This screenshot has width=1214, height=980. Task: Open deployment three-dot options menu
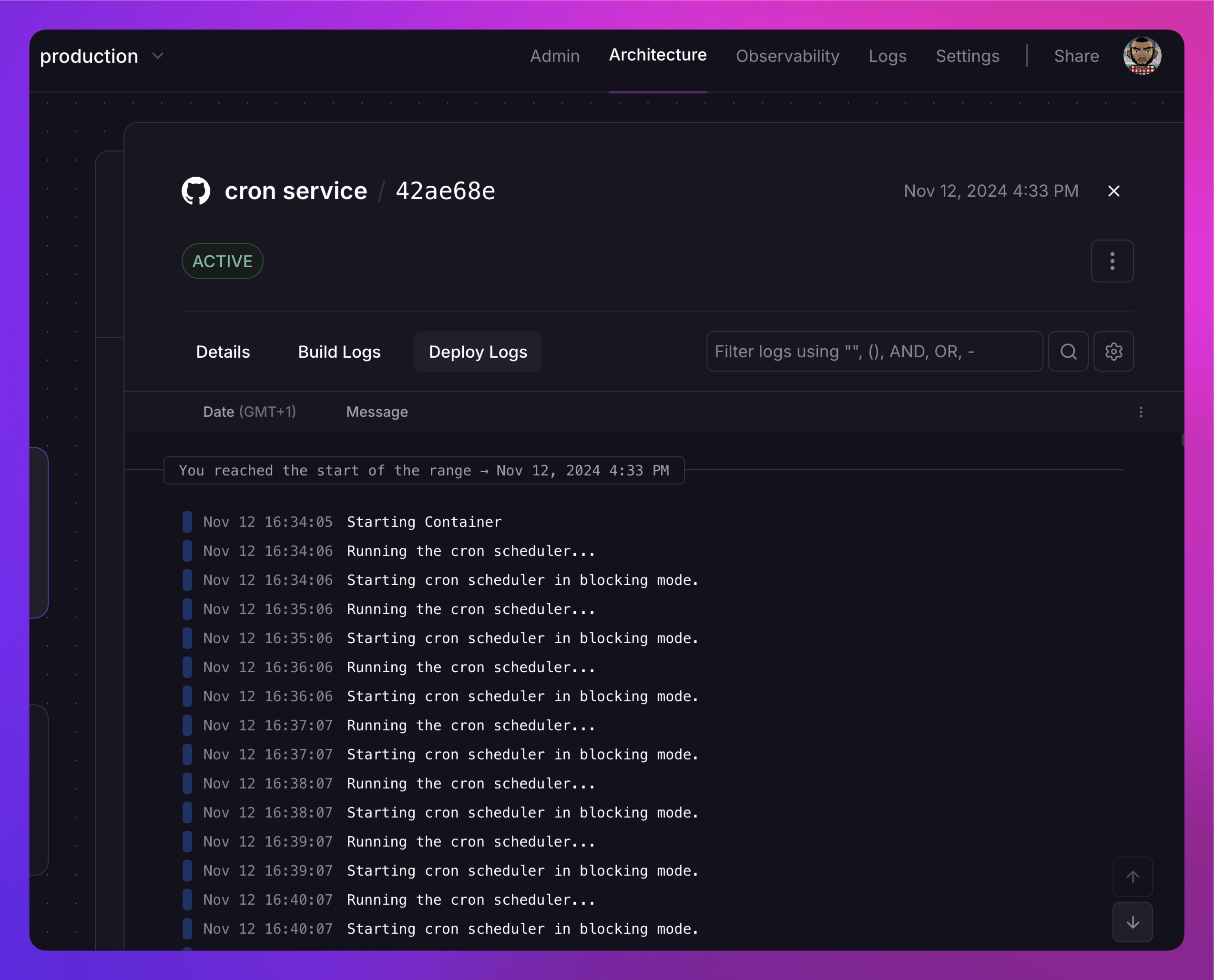point(1112,261)
